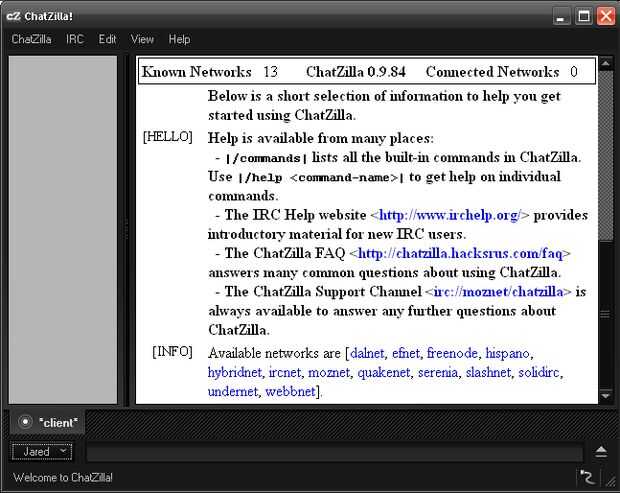This screenshot has width=620, height=493.
Task: Open the Help menu
Action: [180, 39]
